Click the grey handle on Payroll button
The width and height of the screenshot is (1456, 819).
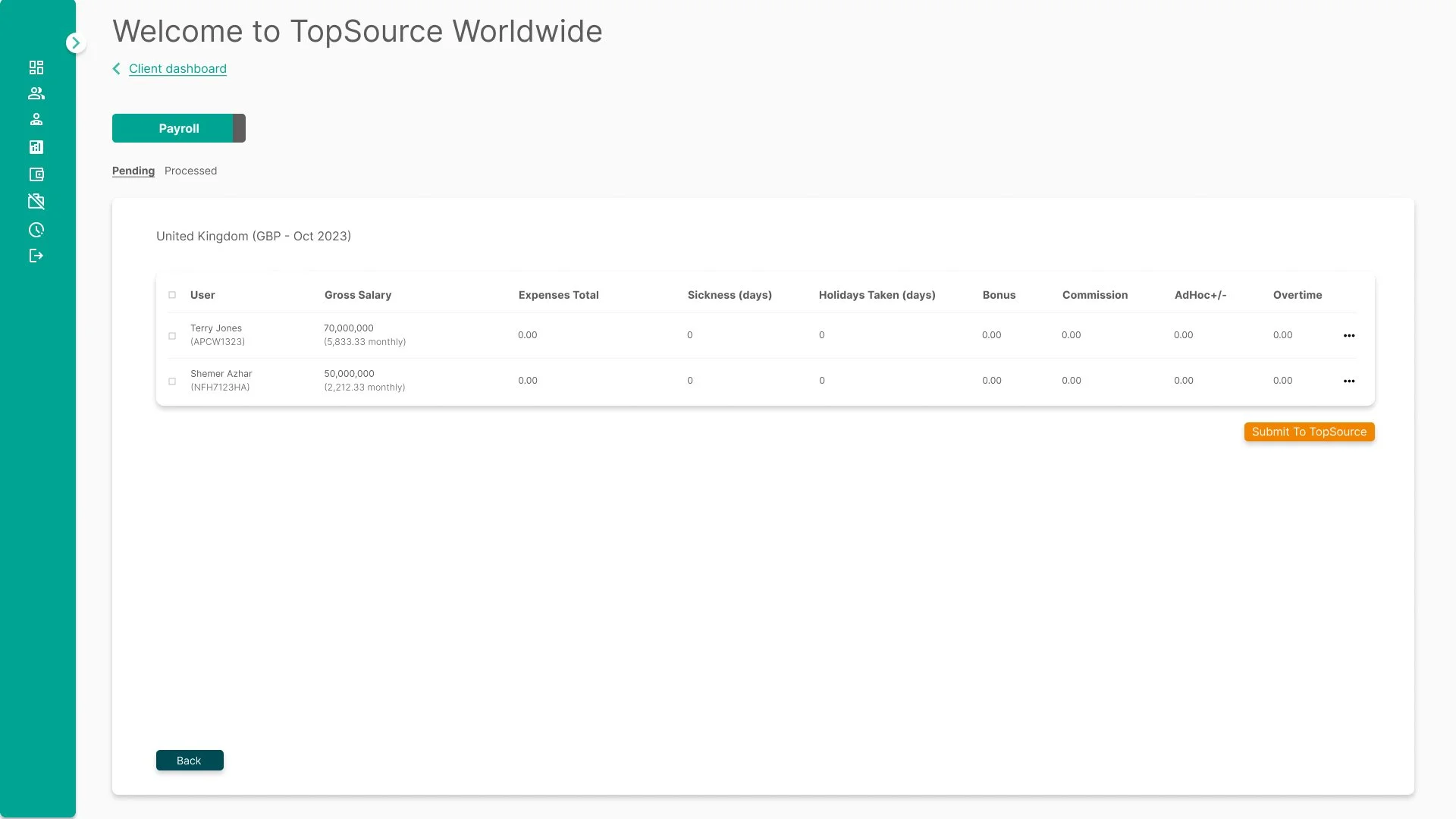[239, 128]
